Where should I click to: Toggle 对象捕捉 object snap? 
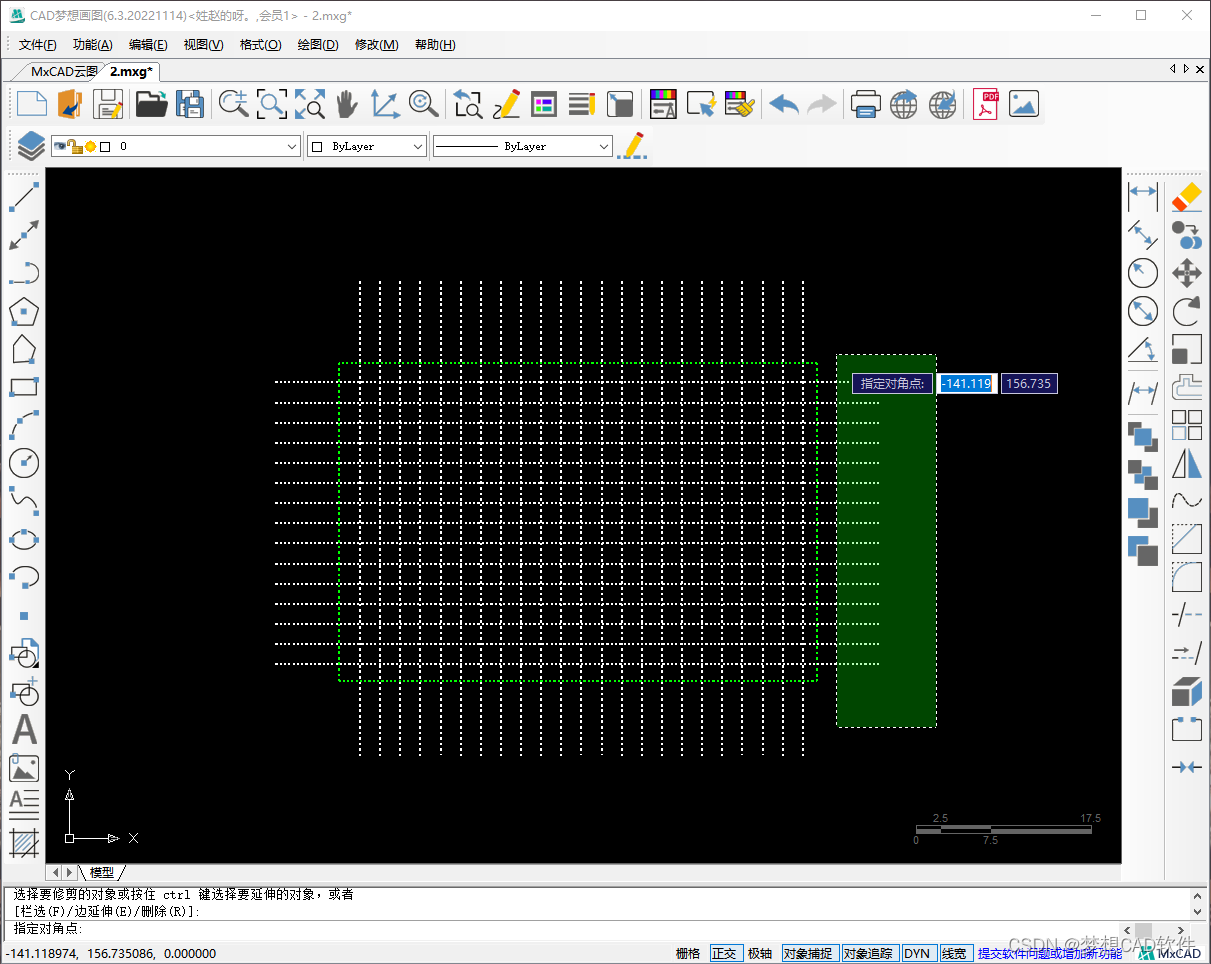(x=808, y=954)
